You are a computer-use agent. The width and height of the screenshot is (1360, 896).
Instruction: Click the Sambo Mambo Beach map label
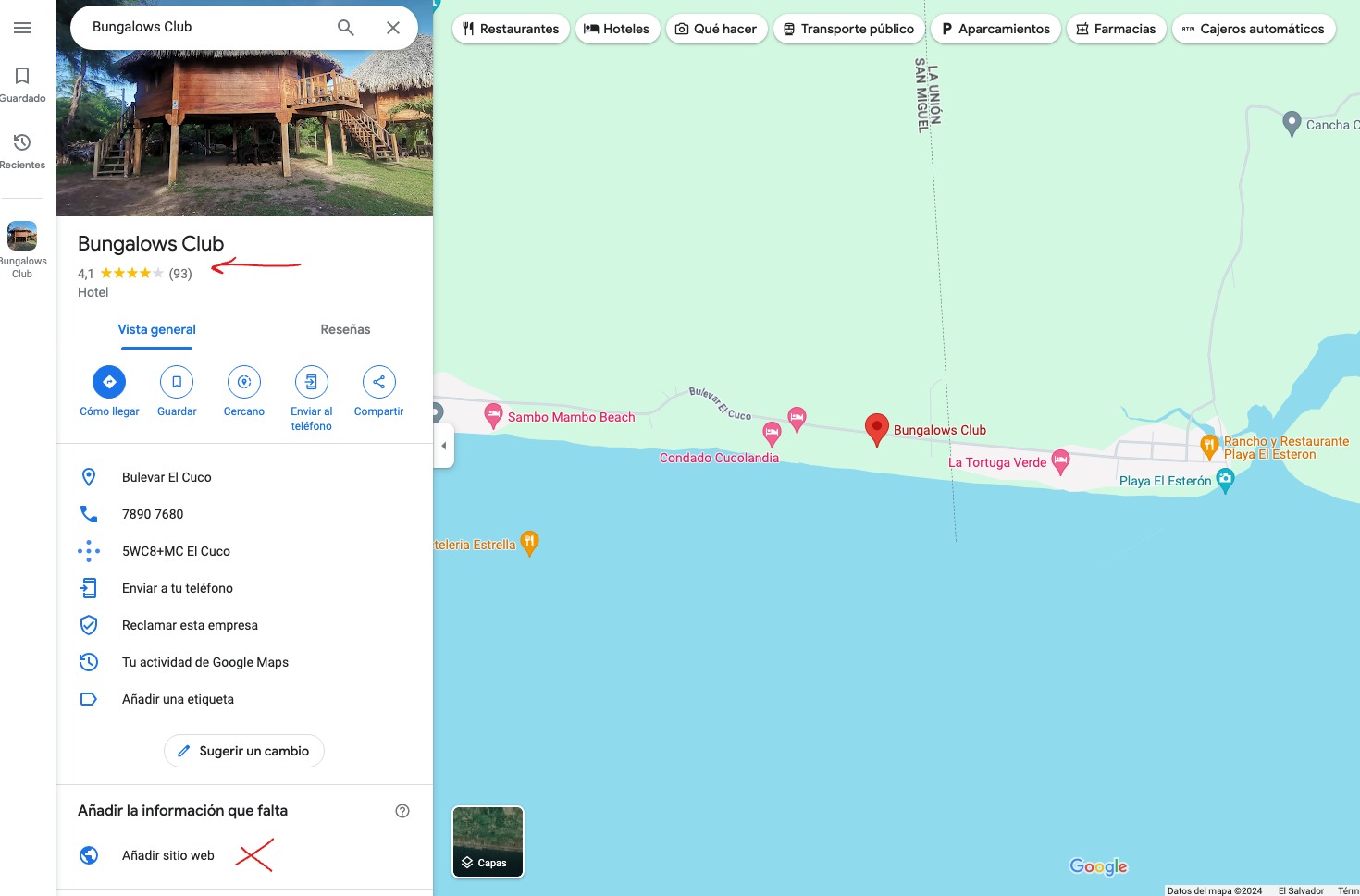(x=572, y=417)
